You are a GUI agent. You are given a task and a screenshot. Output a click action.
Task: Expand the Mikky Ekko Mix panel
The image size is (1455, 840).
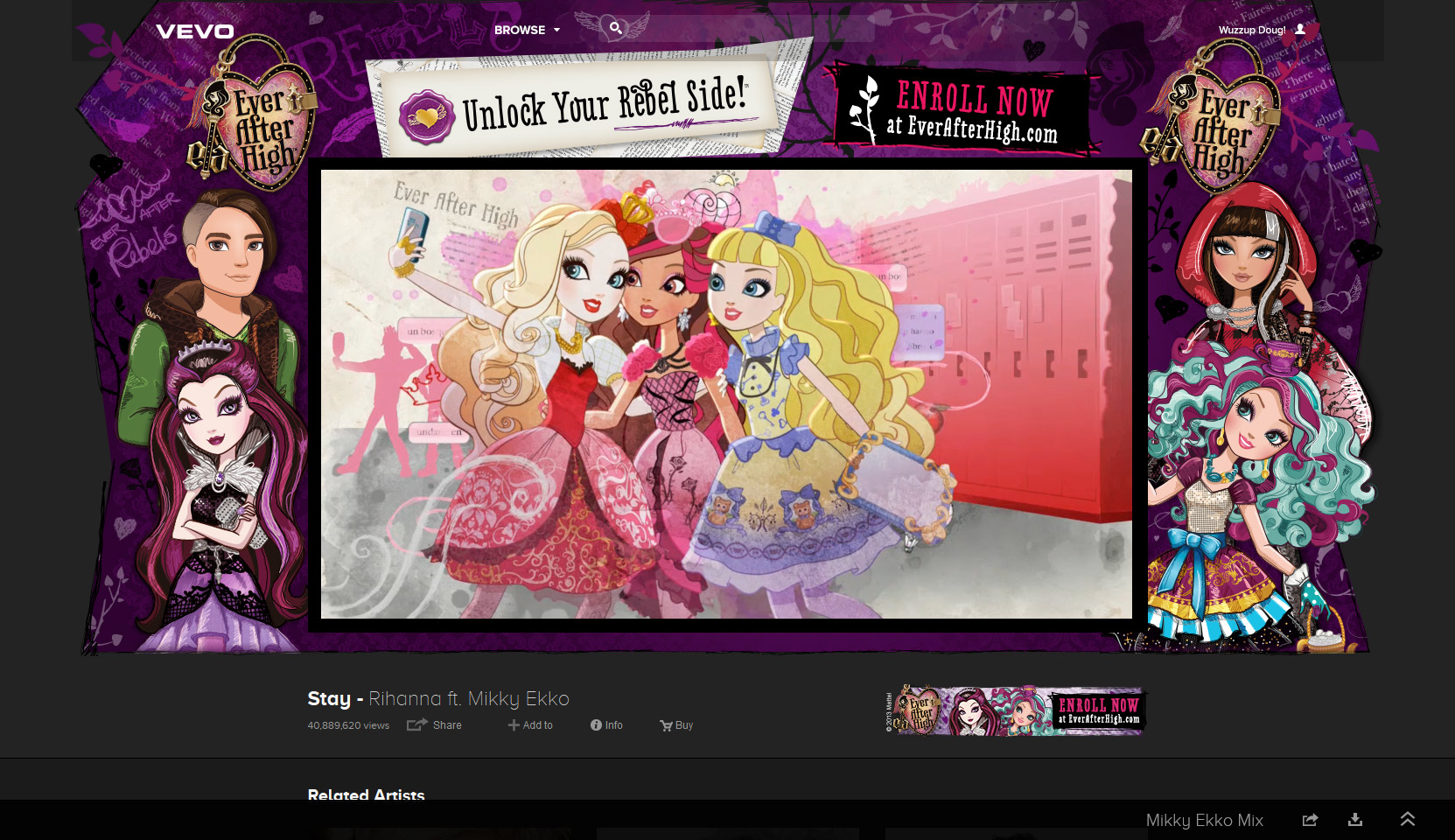1408,820
